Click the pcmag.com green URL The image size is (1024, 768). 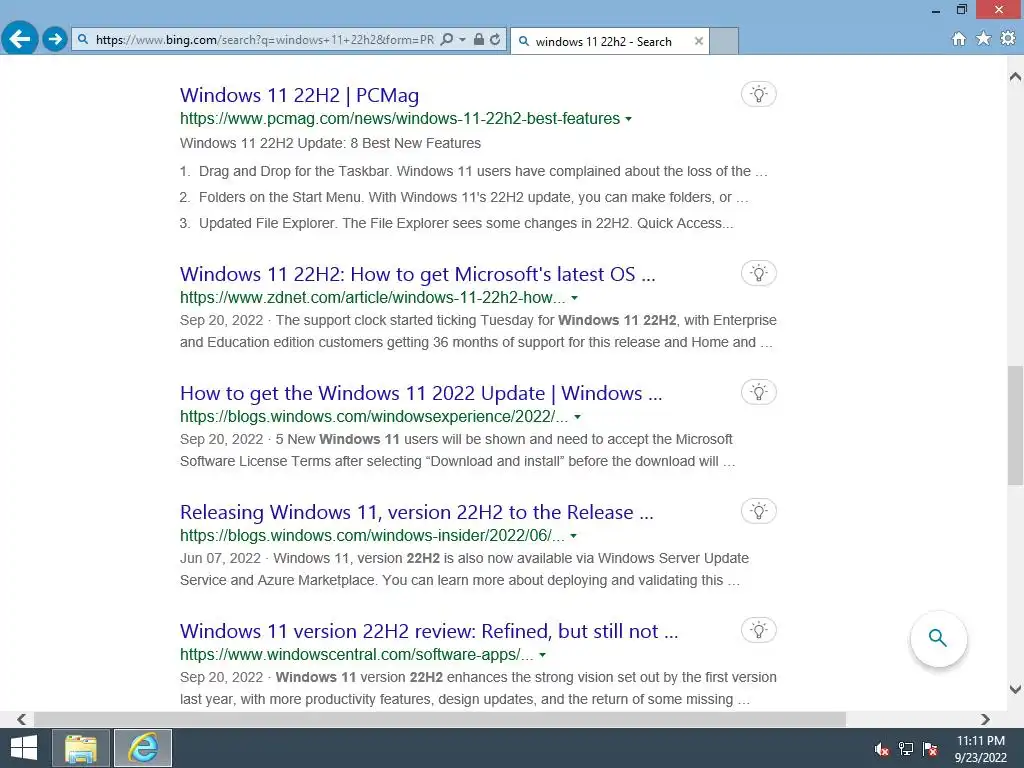tap(400, 119)
